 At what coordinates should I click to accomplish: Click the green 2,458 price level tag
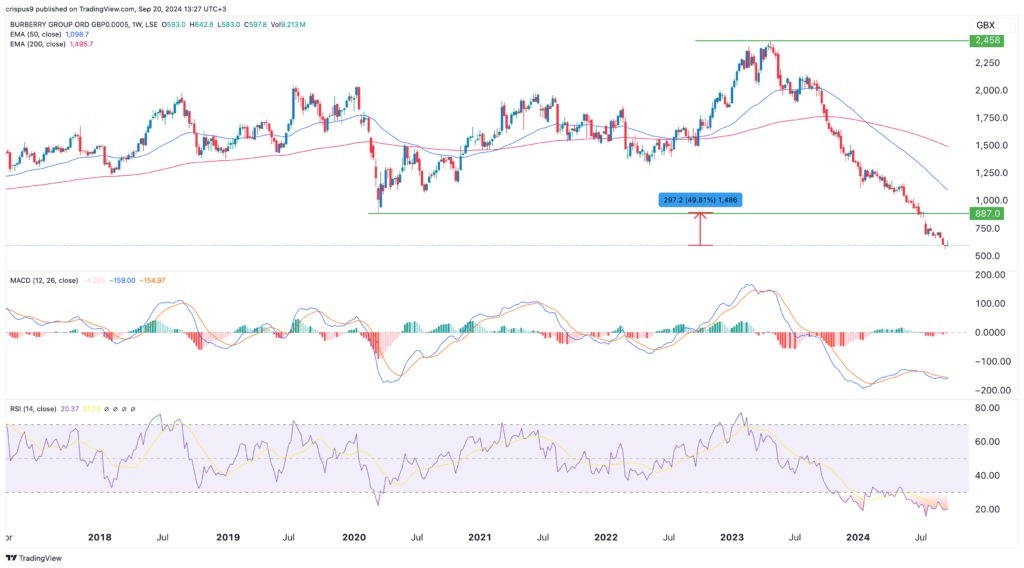coord(987,41)
